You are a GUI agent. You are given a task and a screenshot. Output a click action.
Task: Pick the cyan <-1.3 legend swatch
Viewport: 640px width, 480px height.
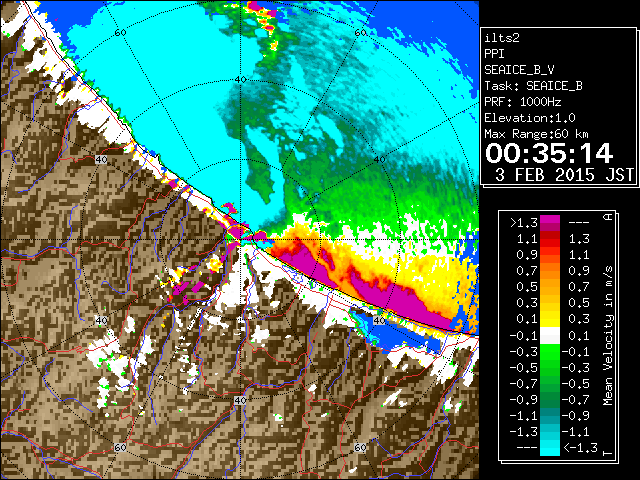tap(550, 447)
